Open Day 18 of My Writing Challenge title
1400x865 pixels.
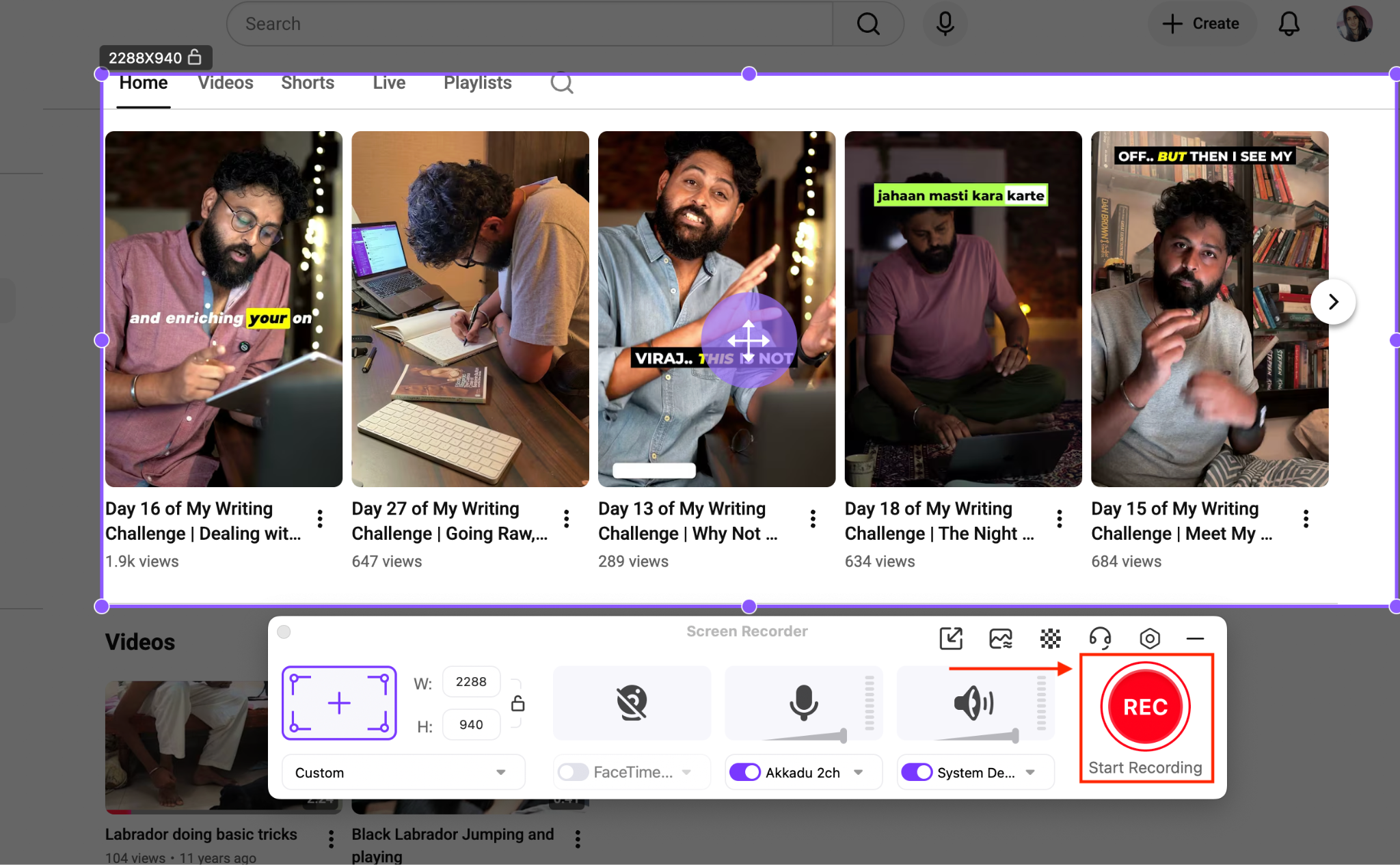tap(939, 521)
